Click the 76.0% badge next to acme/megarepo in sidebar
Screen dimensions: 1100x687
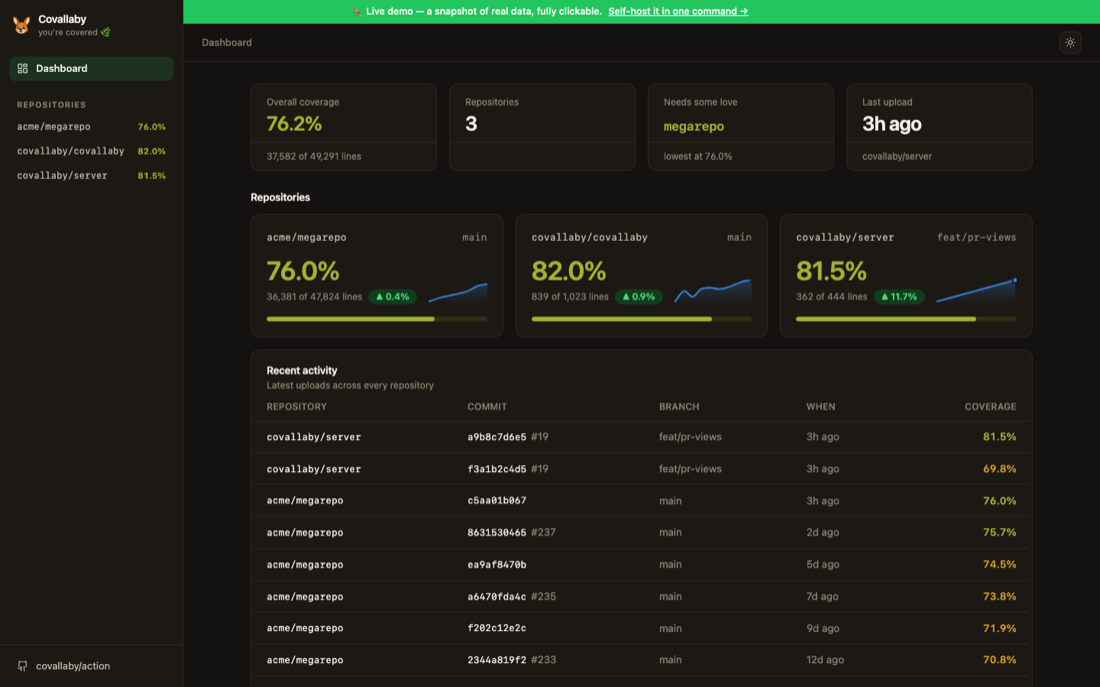152,127
